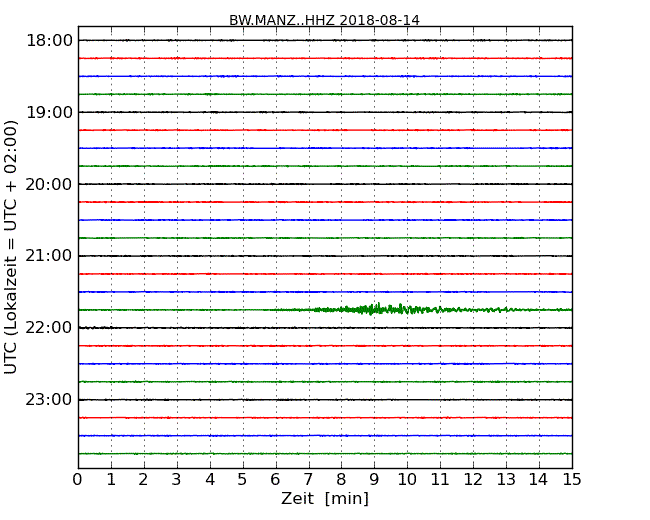Click the 13 minute tick label

pyautogui.click(x=506, y=480)
